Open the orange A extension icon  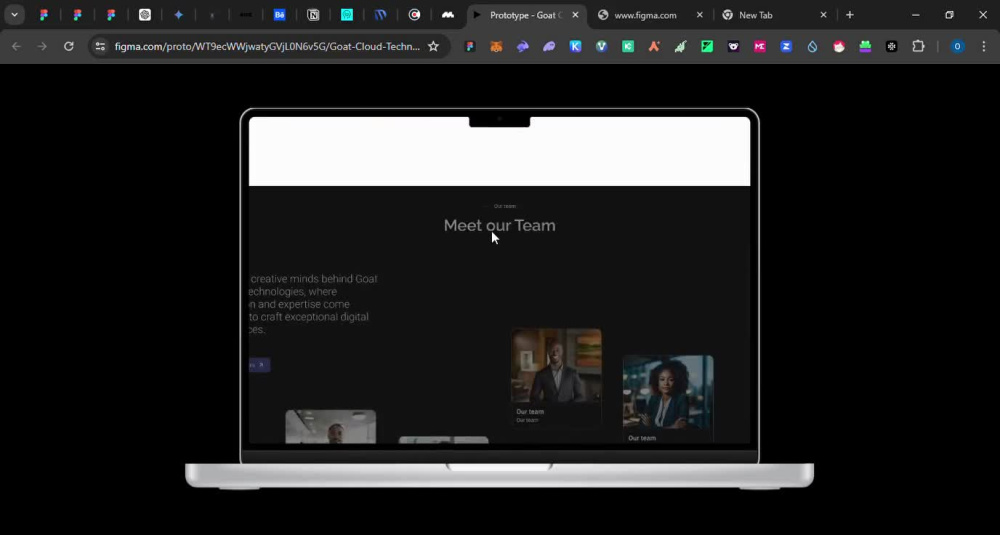point(654,46)
